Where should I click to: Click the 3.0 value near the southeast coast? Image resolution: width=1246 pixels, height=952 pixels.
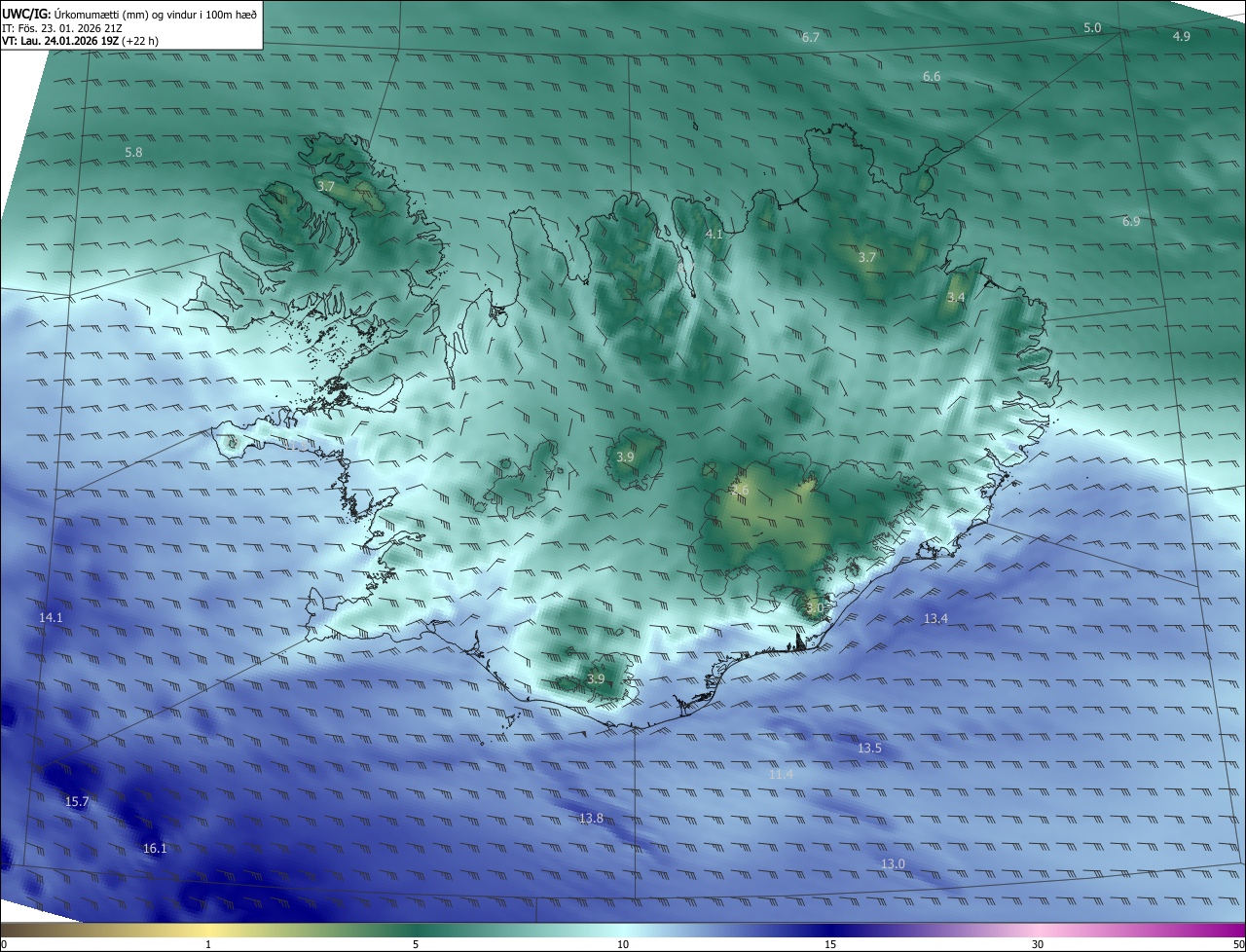[815, 607]
